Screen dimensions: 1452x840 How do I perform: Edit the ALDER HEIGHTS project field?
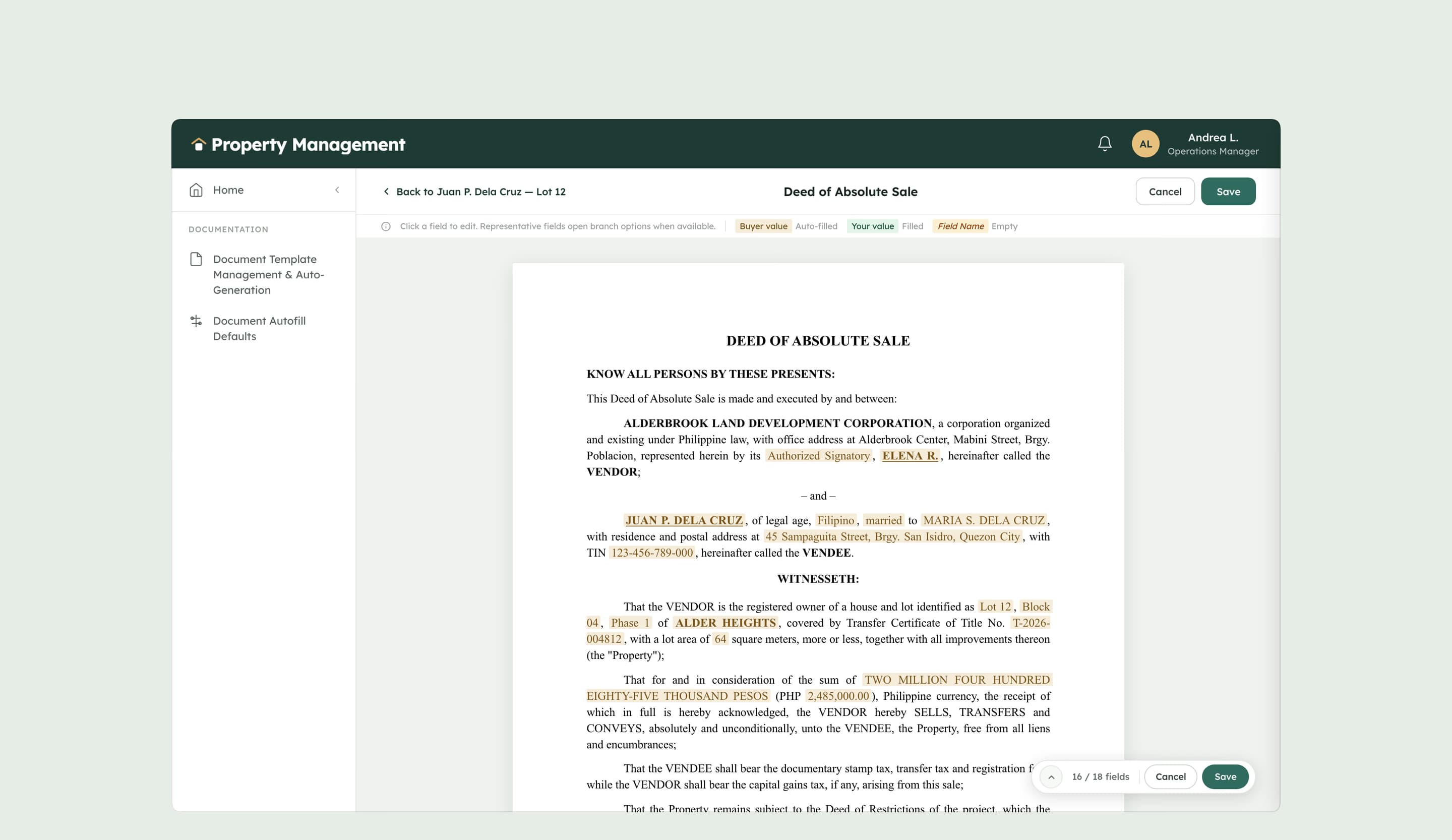725,623
